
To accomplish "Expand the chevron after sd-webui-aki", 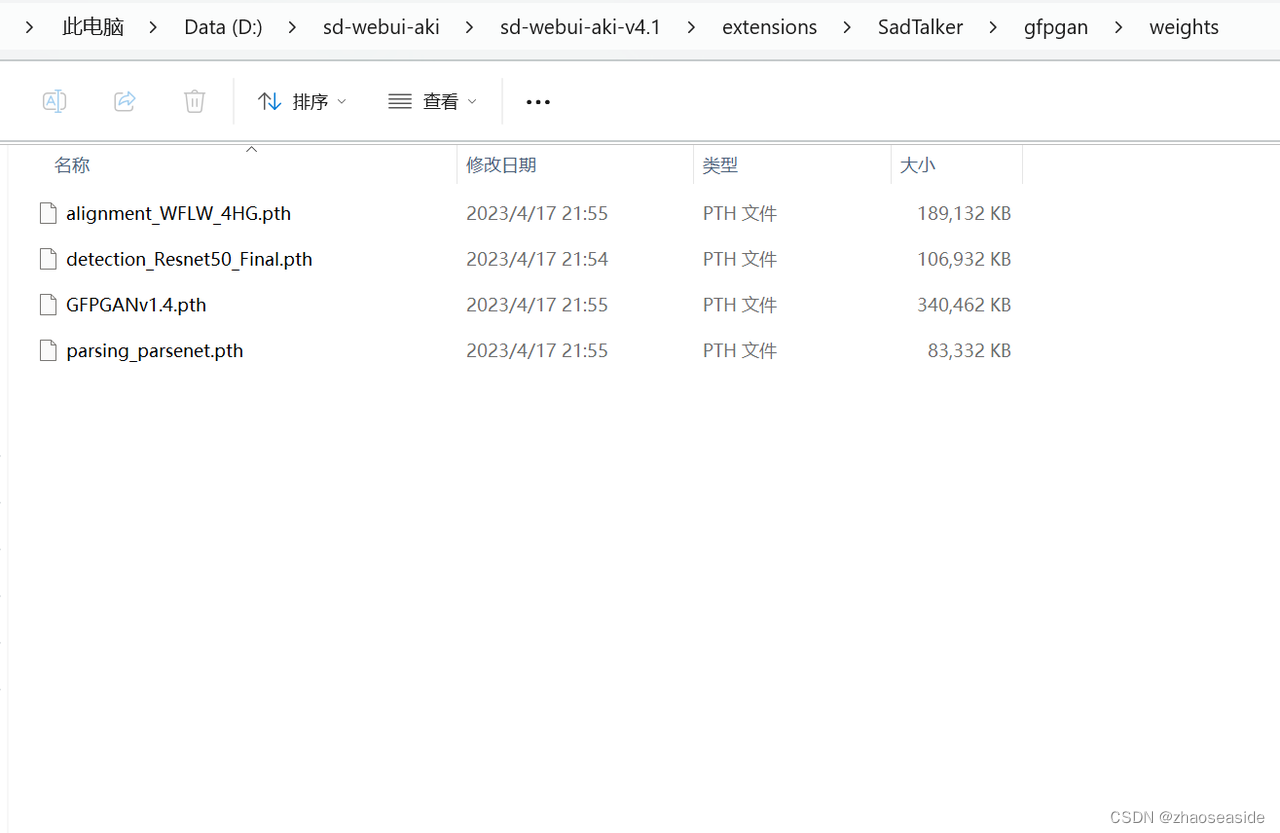I will click(x=469, y=27).
